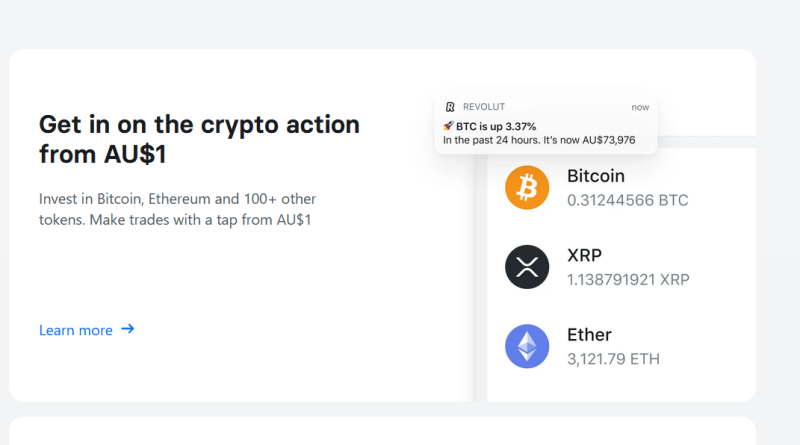Click the 'now' timestamp in the notification
Viewport: 800px width, 445px height.
pos(640,107)
